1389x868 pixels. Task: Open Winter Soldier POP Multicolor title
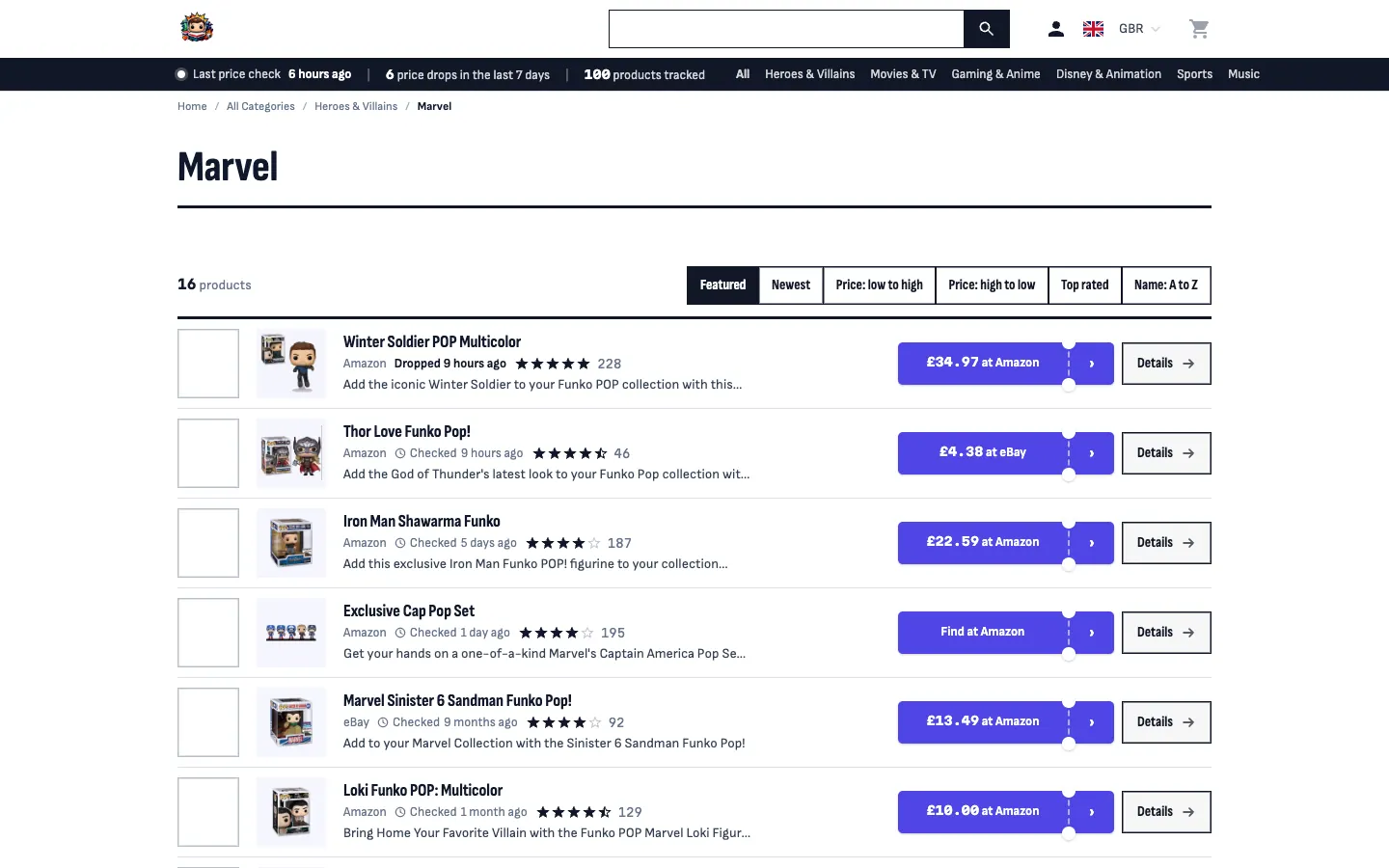coord(432,341)
